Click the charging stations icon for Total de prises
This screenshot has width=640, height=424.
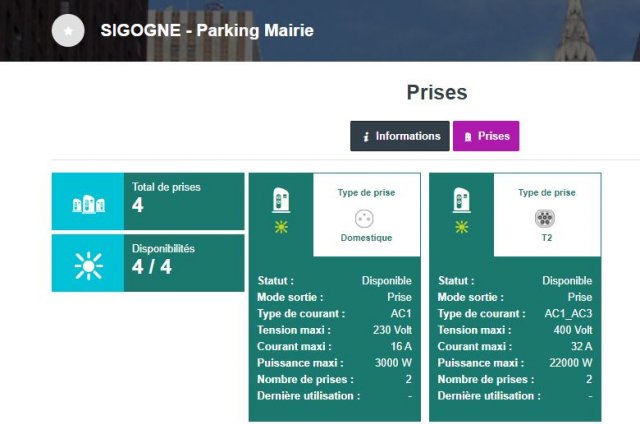pyautogui.click(x=88, y=204)
